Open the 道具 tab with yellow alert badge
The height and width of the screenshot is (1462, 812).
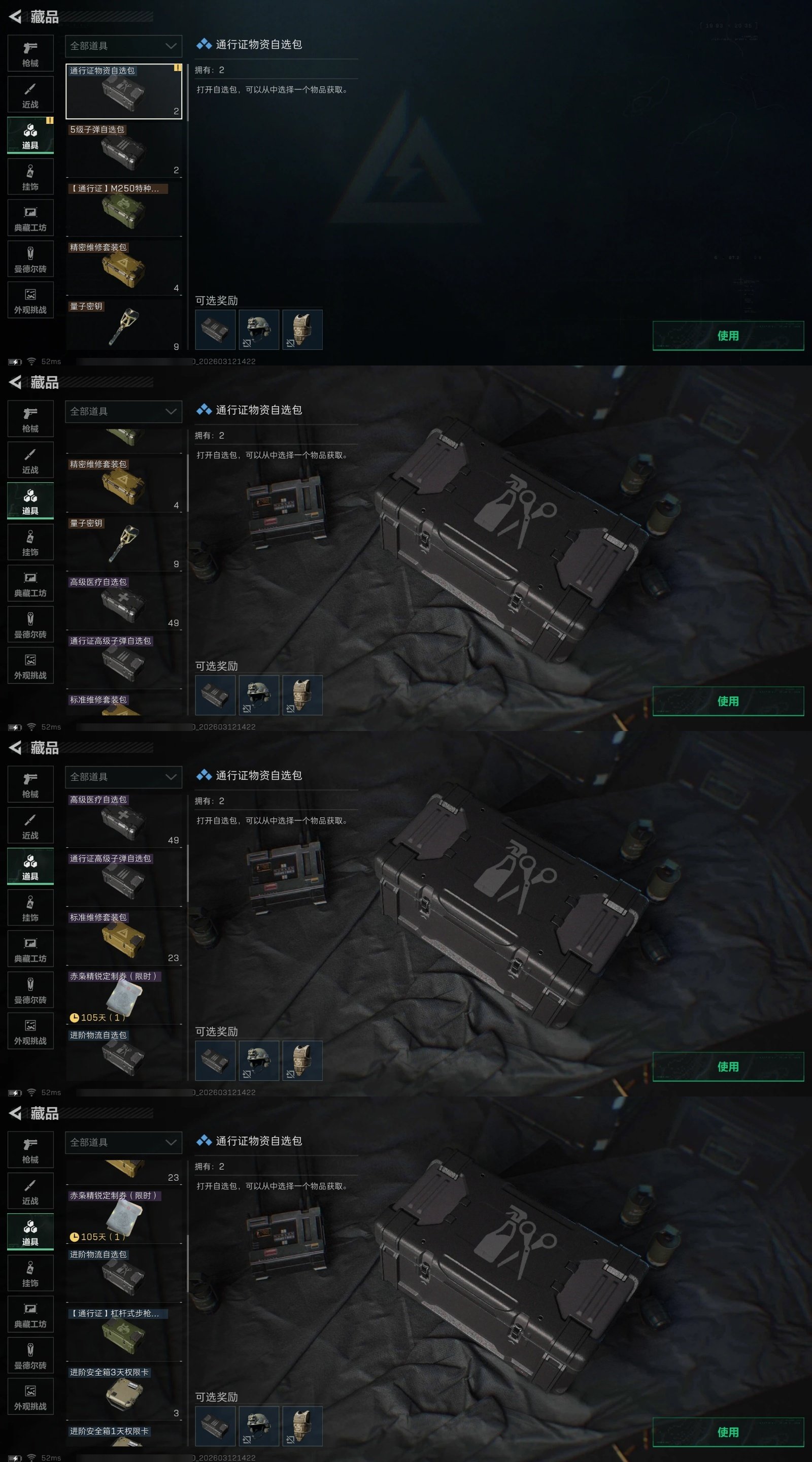tap(30, 135)
